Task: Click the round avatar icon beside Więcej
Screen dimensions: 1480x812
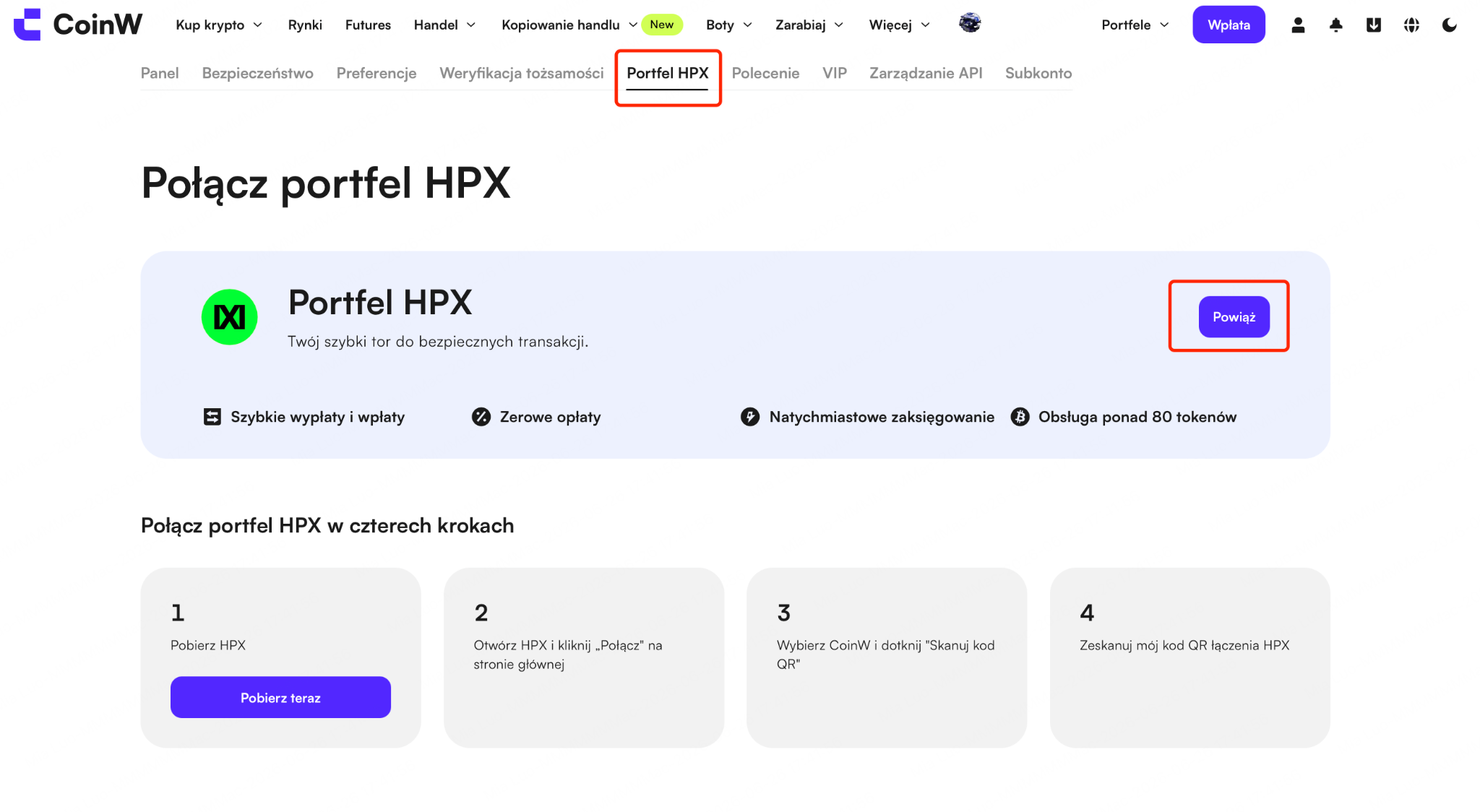Action: click(x=970, y=23)
